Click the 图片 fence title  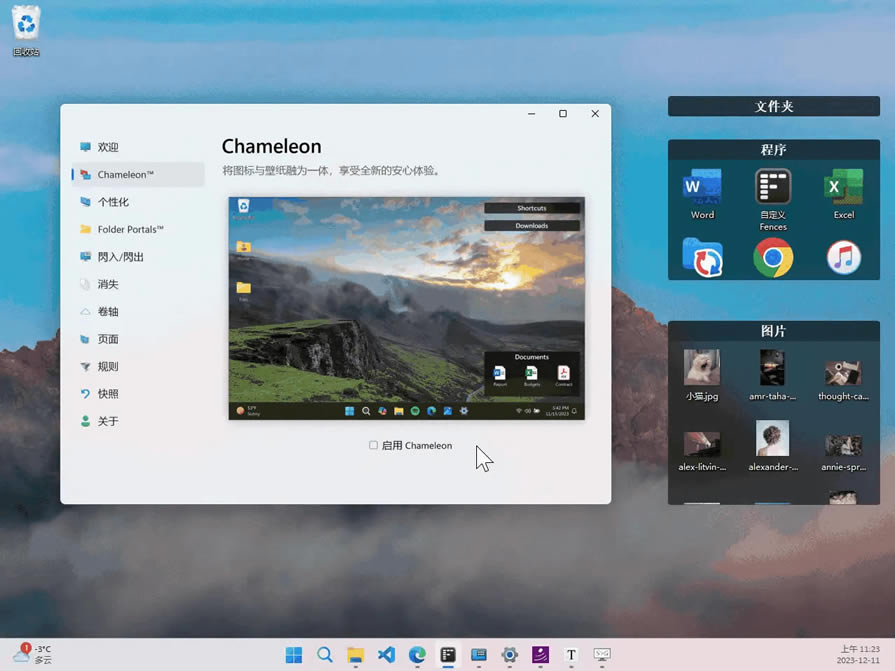click(774, 331)
